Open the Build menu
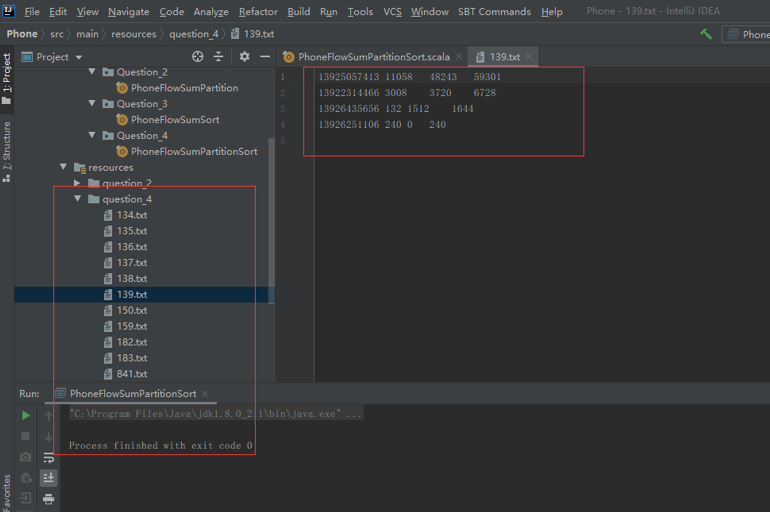 click(x=299, y=11)
